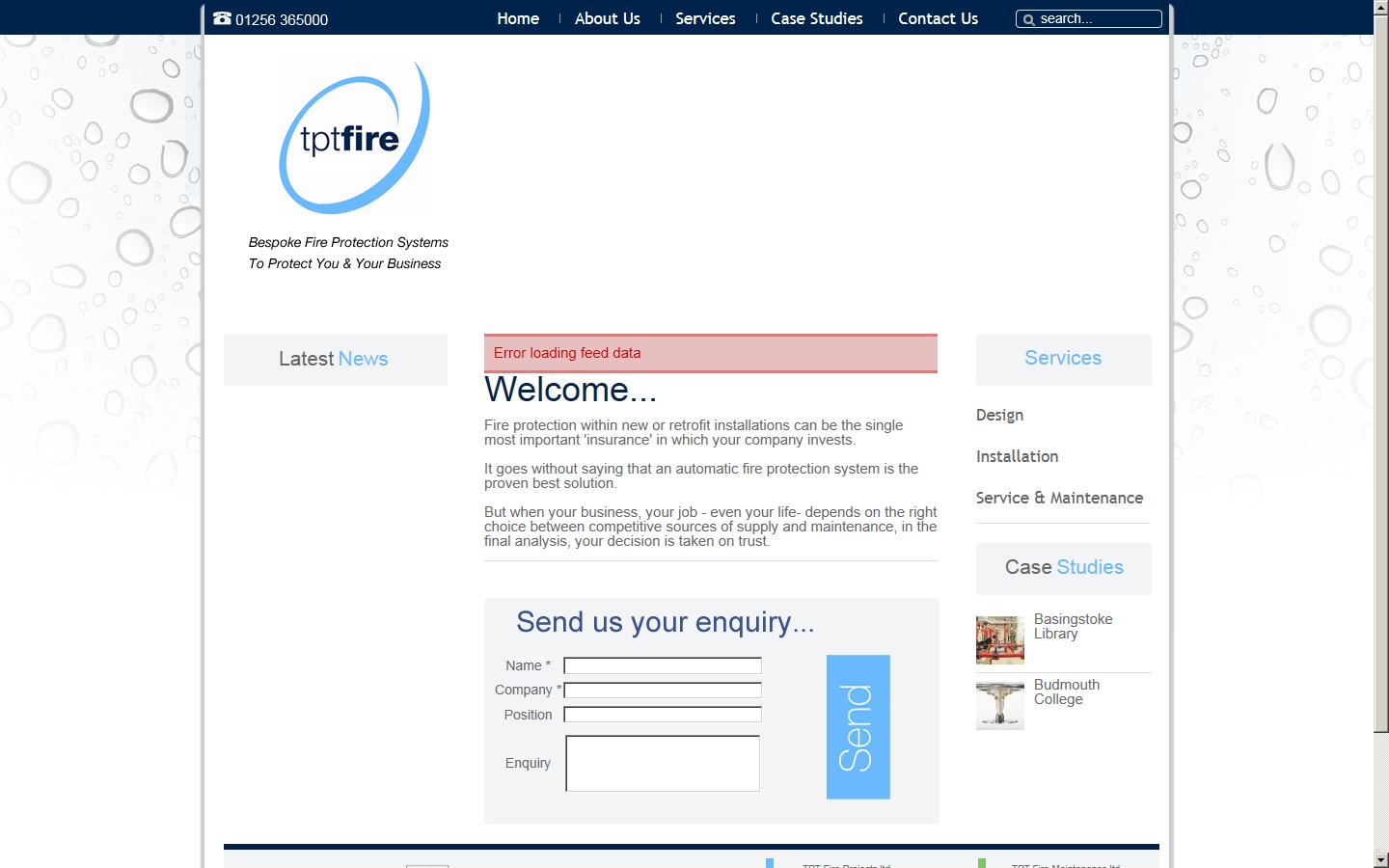Open the Budmouth College case study thumbnail
This screenshot has width=1389, height=868.
(x=999, y=705)
